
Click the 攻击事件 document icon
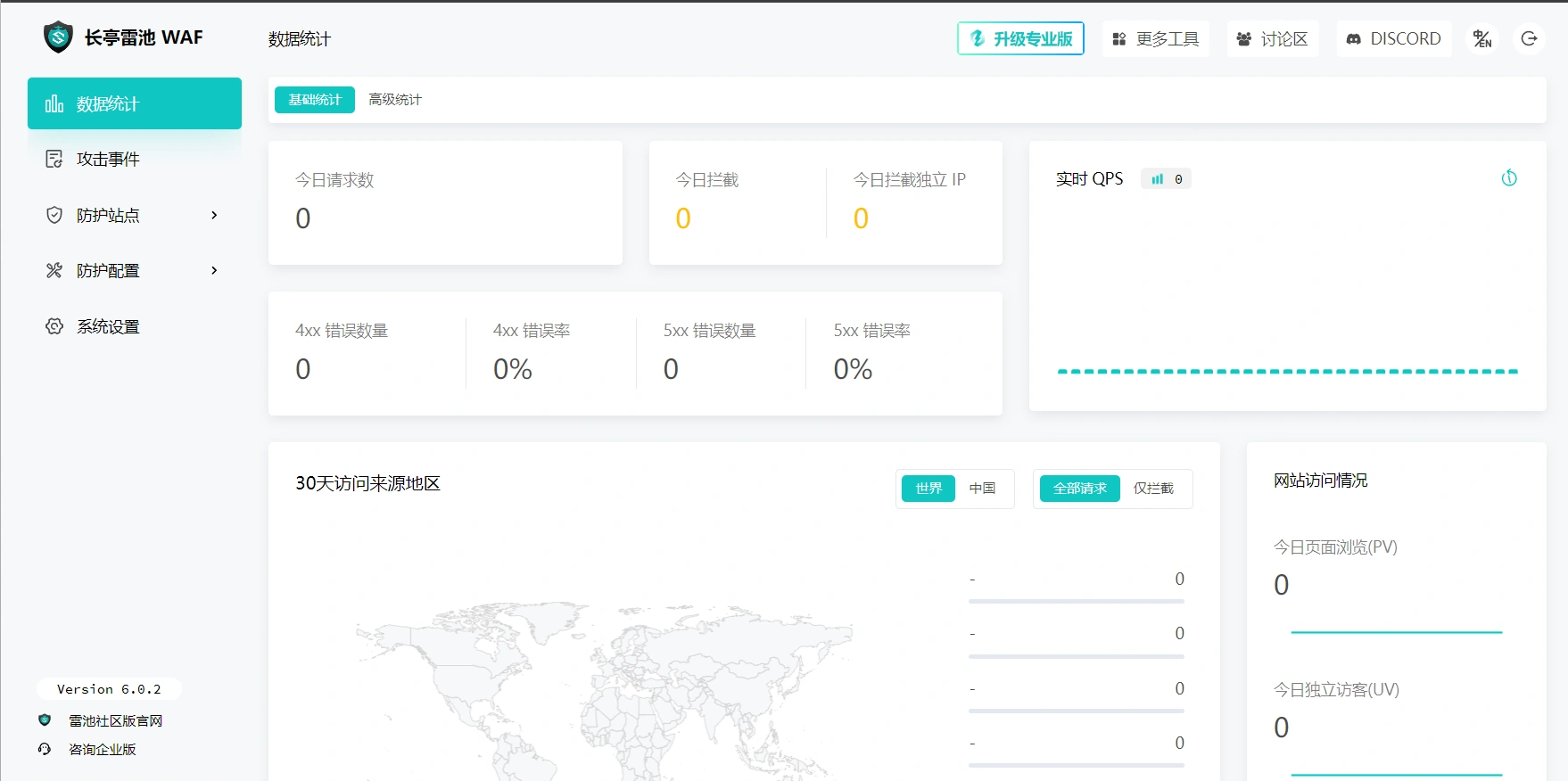(54, 159)
